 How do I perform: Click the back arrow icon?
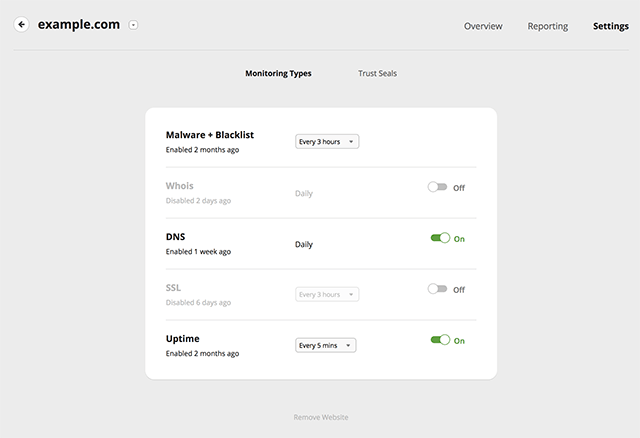tap(22, 24)
